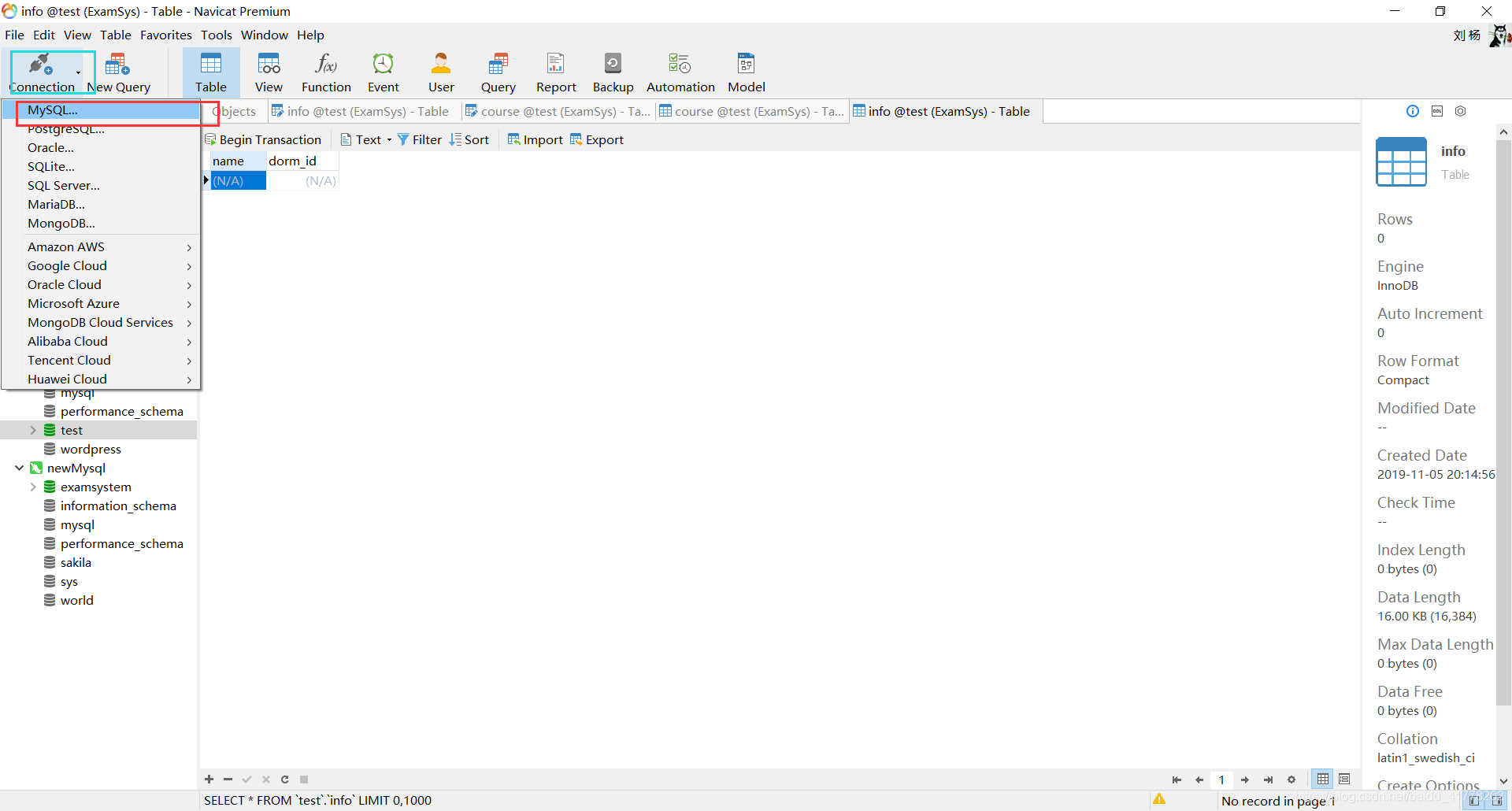Click the User management icon
The image size is (1512, 811).
pyautogui.click(x=441, y=72)
